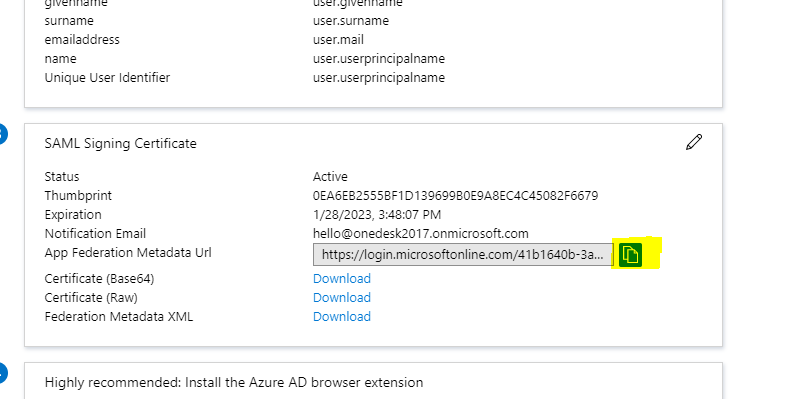Download the Federation Metadata XML

point(342,317)
